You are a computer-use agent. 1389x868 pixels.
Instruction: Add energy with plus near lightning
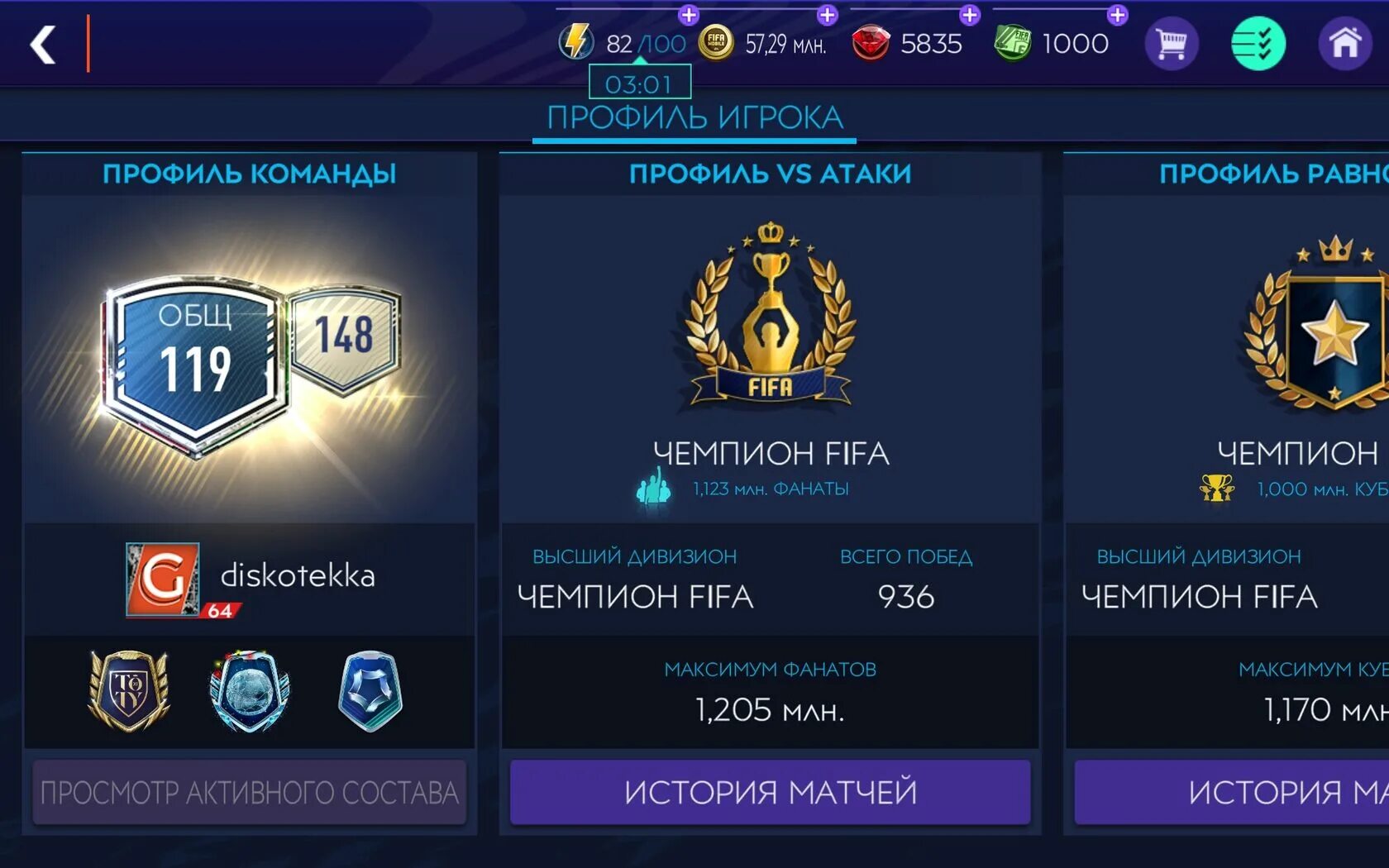pos(689,14)
